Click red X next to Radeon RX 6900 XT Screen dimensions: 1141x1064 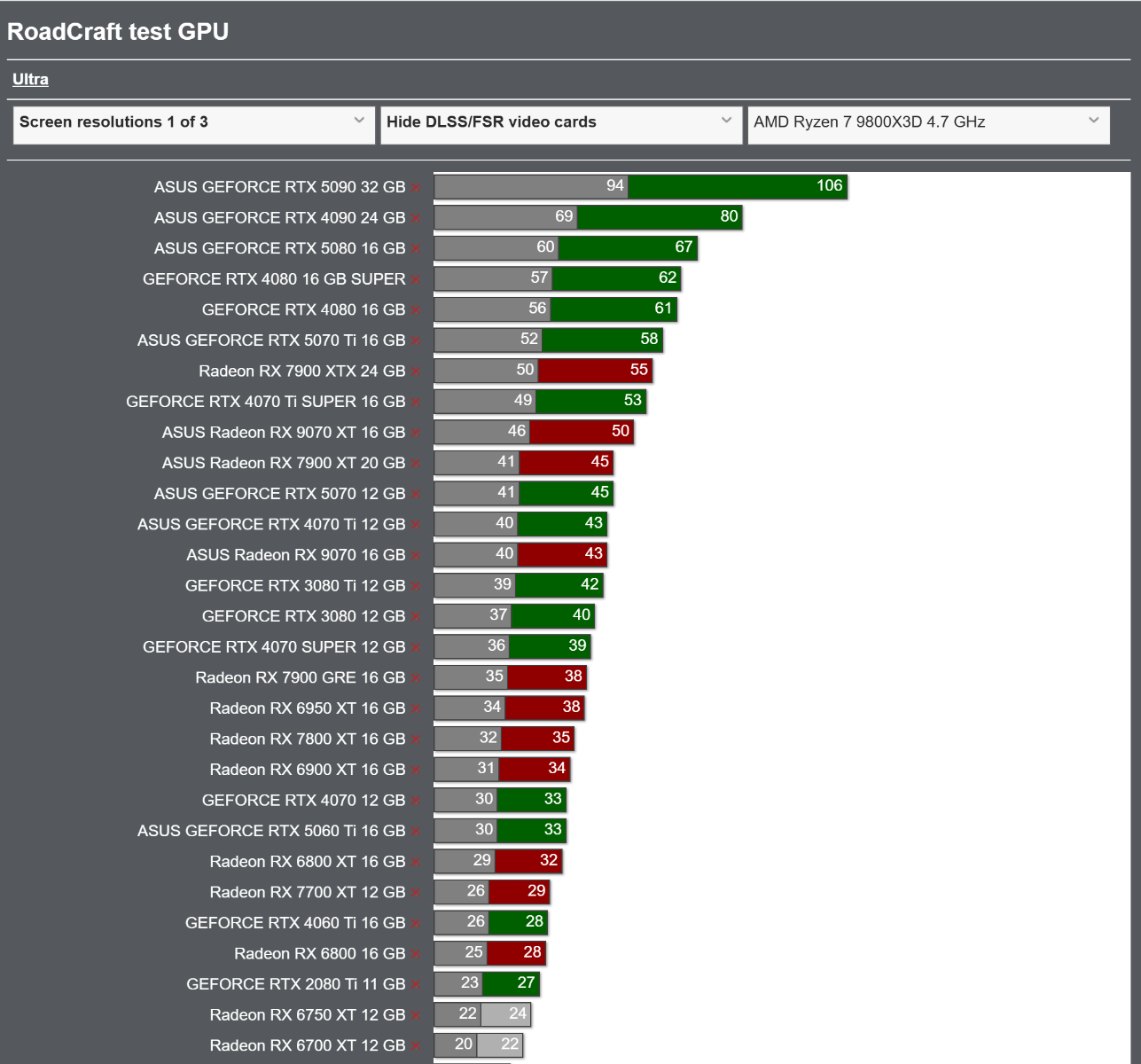(x=415, y=771)
